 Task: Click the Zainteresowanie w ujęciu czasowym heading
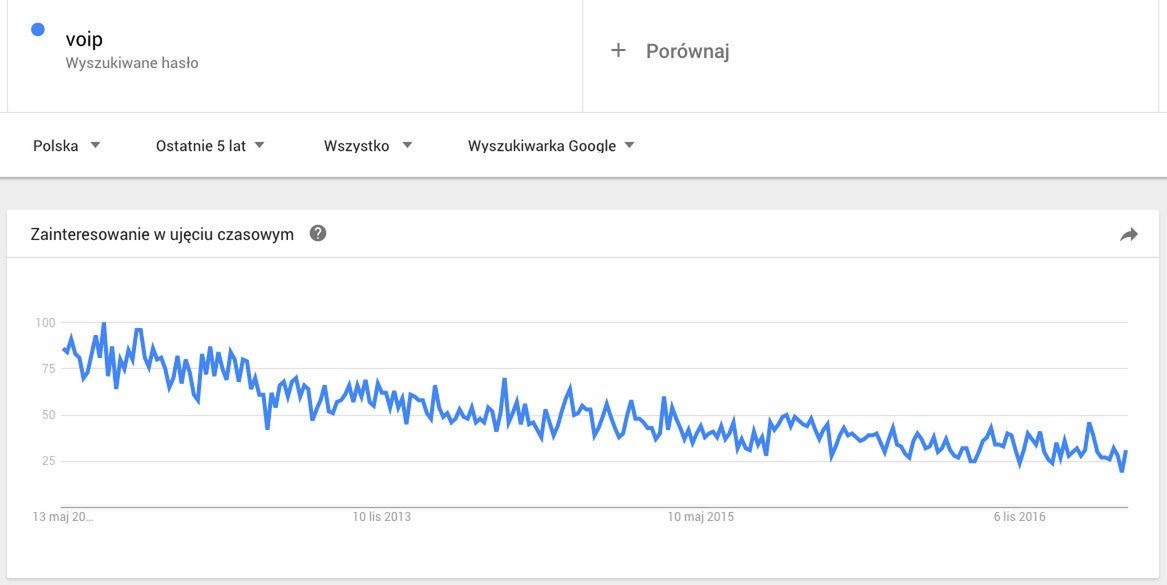click(162, 234)
